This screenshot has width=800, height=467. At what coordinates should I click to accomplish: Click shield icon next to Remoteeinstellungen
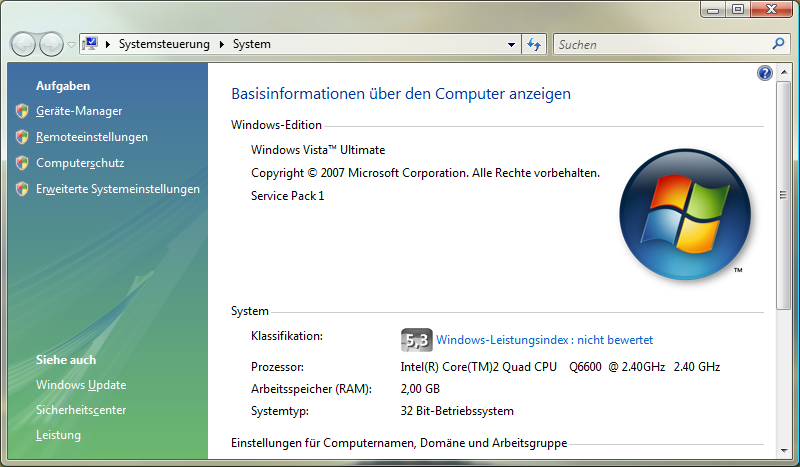(x=22, y=137)
